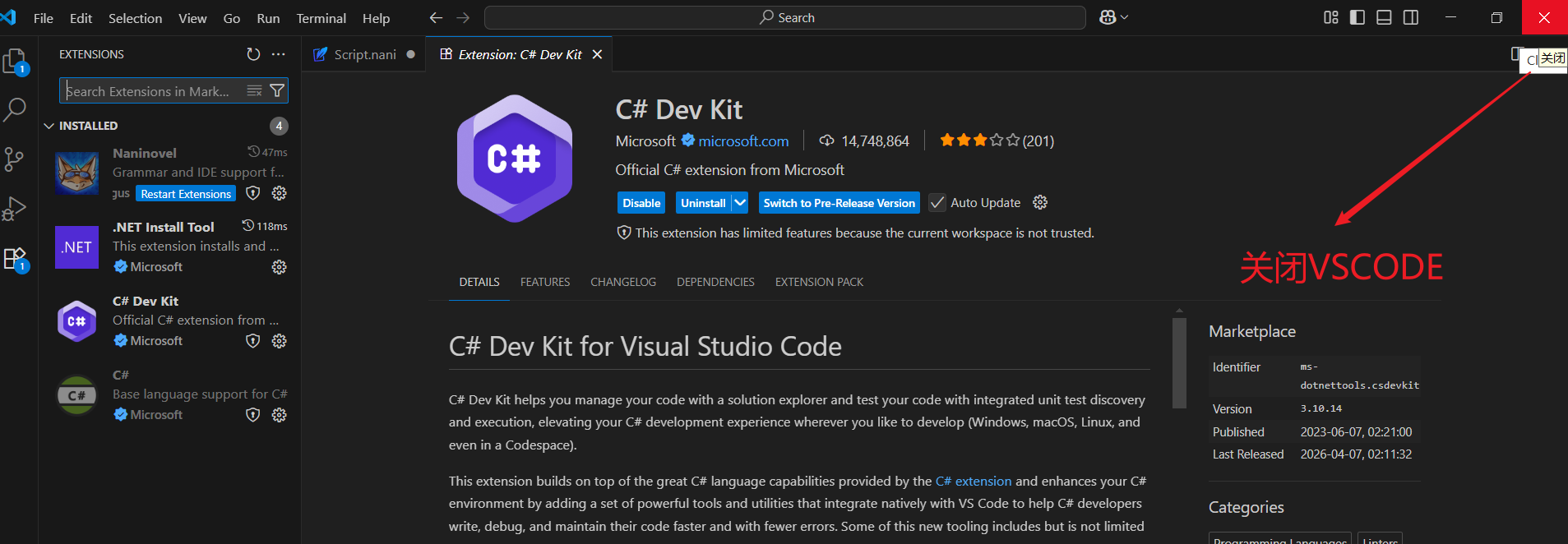
Task: Click Restart Extensions on Naninovel
Action: point(186,194)
